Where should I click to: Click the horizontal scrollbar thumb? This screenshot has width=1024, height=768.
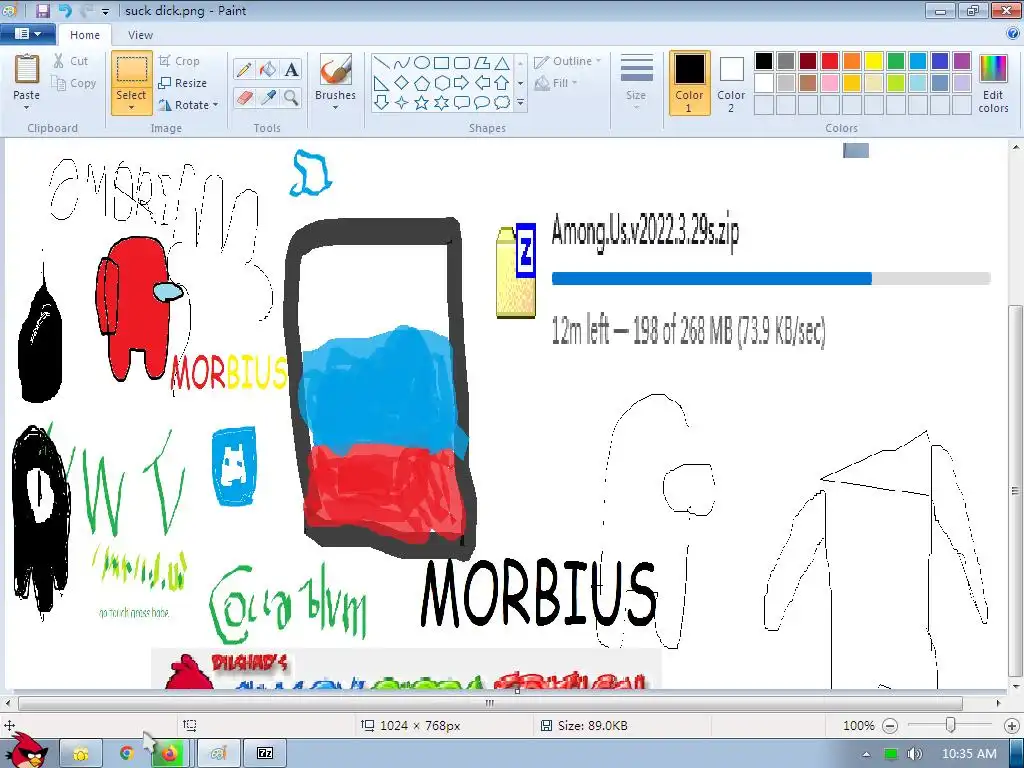point(490,703)
